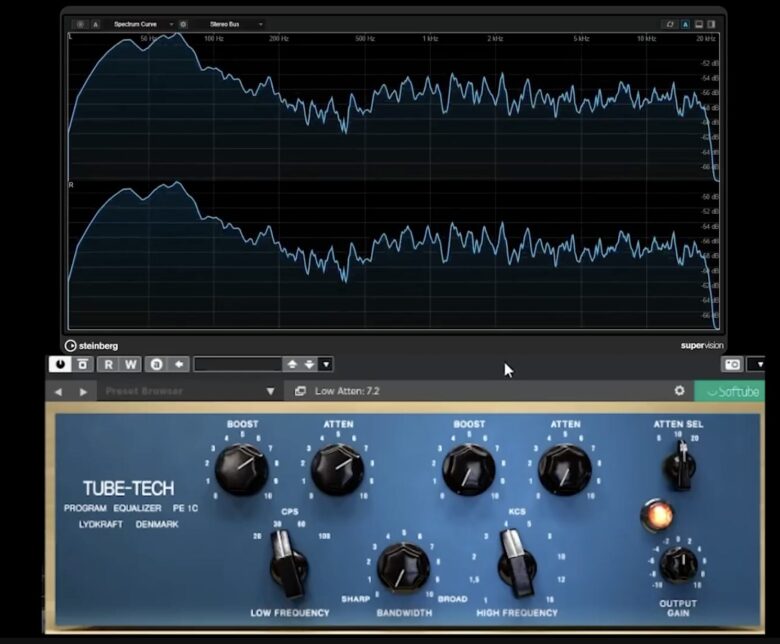The height and width of the screenshot is (644, 780).
Task: Click the LOW FREQUENCY label
Action: pyautogui.click(x=290, y=613)
